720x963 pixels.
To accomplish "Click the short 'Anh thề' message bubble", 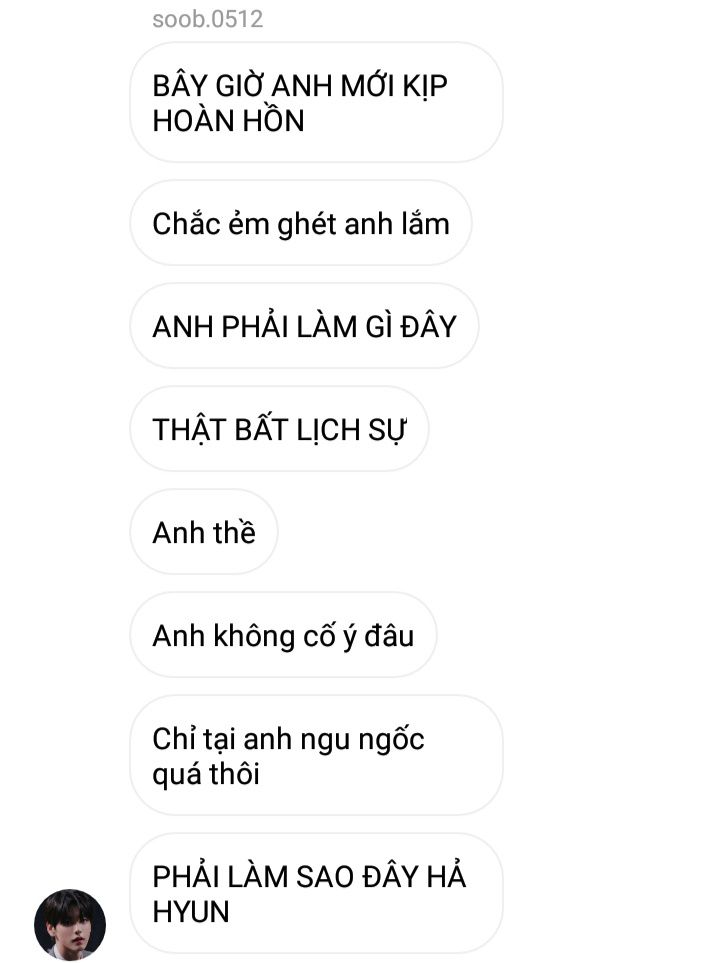I will [x=204, y=532].
